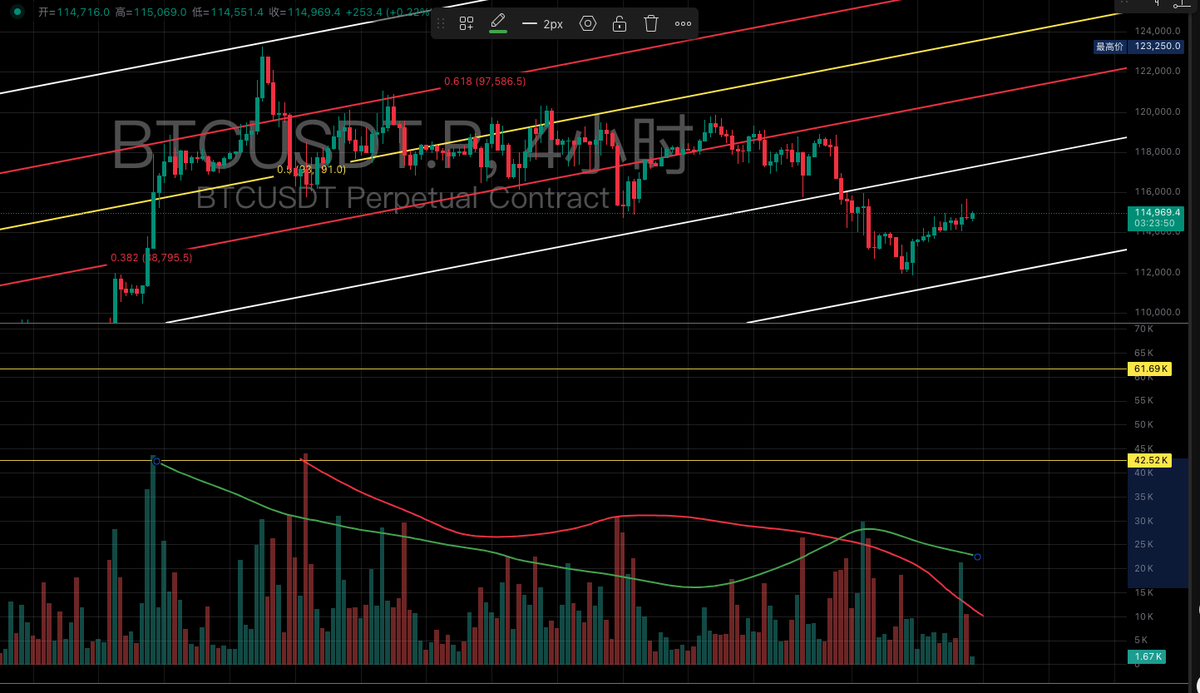Click the low price value 114,551.4
The image size is (1200, 693).
pyautogui.click(x=236, y=12)
